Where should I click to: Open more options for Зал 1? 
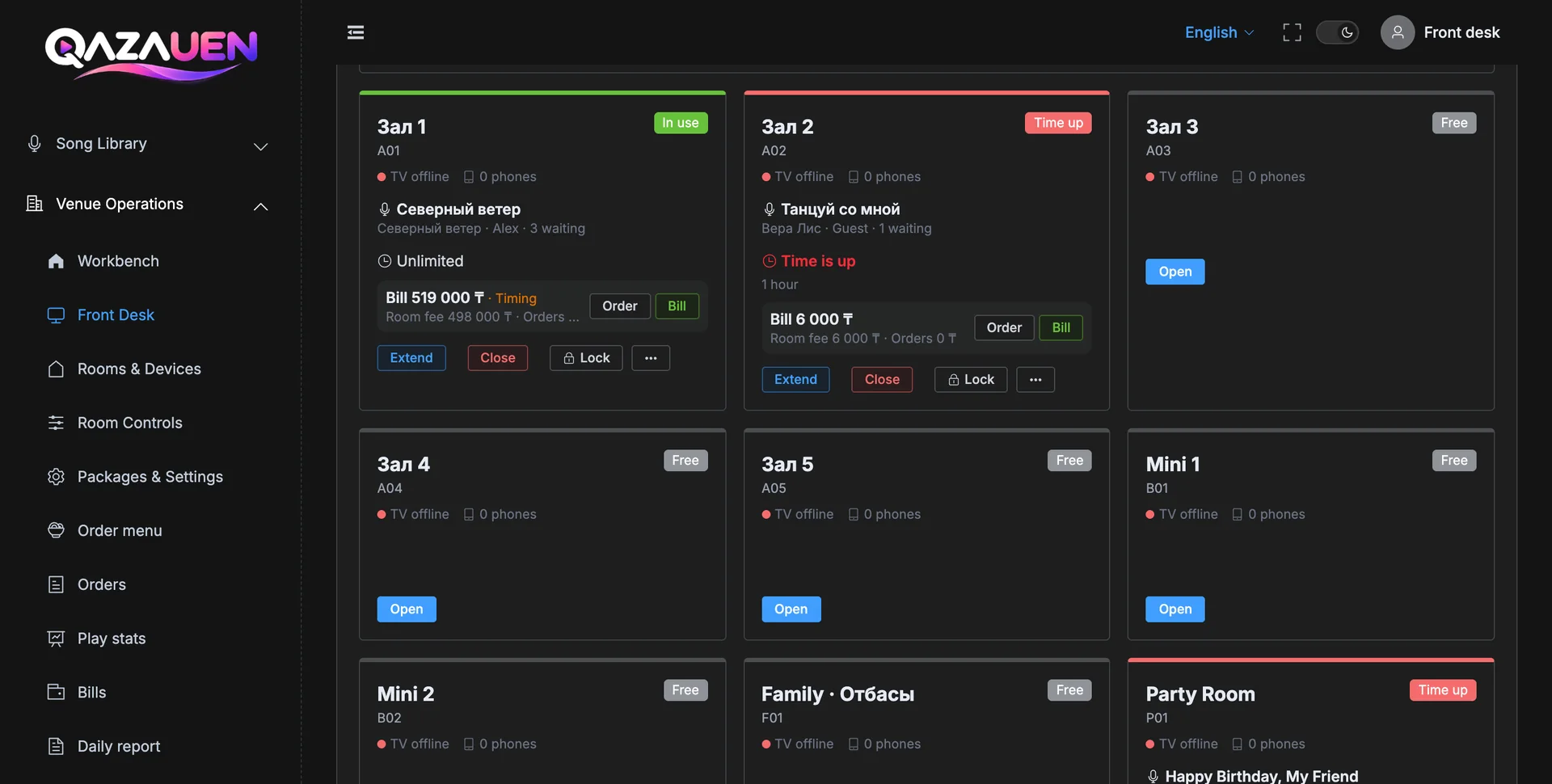[x=651, y=358]
